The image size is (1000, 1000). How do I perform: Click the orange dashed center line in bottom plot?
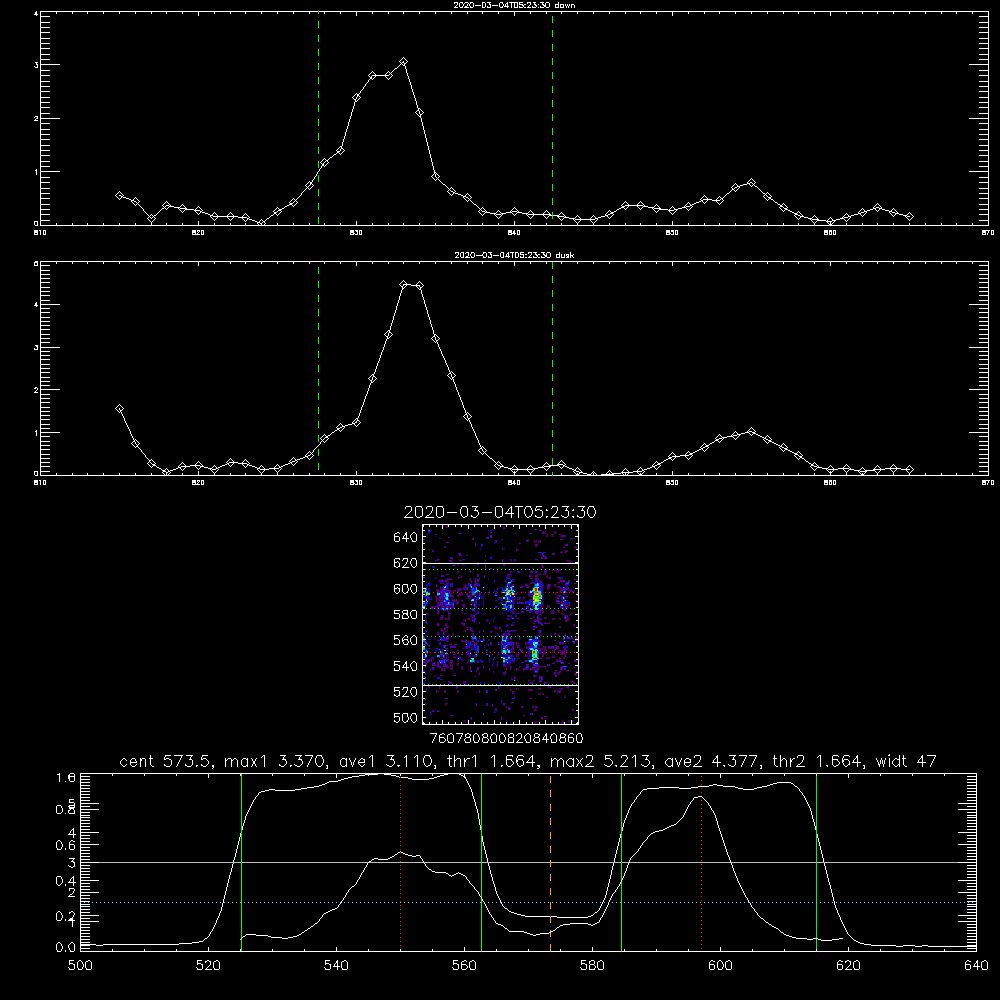click(550, 862)
